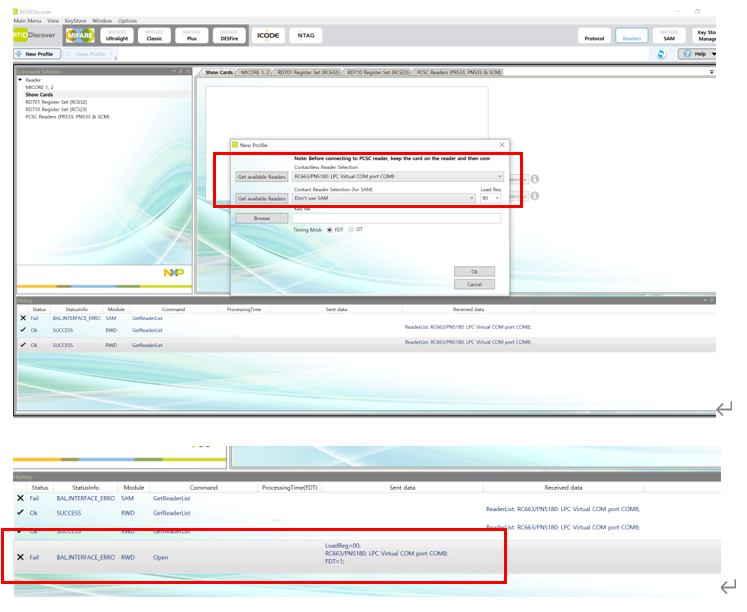The image size is (747, 612).
Task: Open the MIFARE Plus card type
Action: [x=192, y=36]
